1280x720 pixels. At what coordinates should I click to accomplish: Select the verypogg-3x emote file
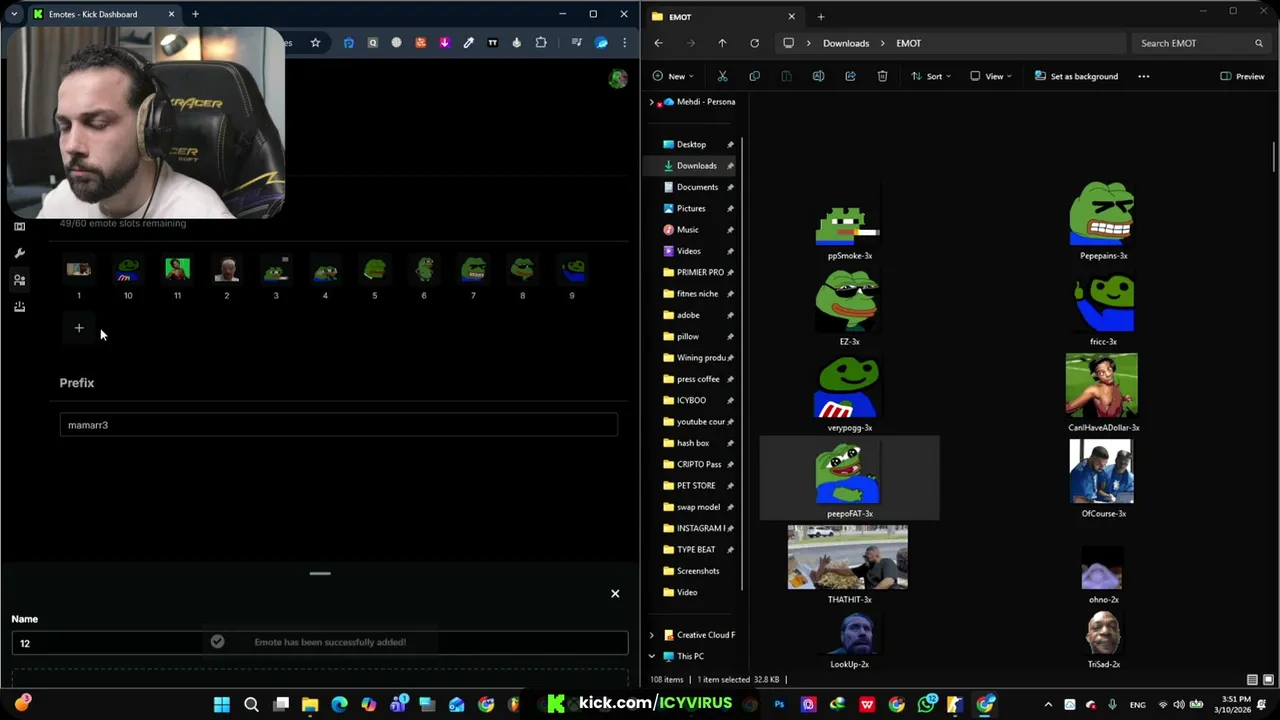click(x=849, y=394)
